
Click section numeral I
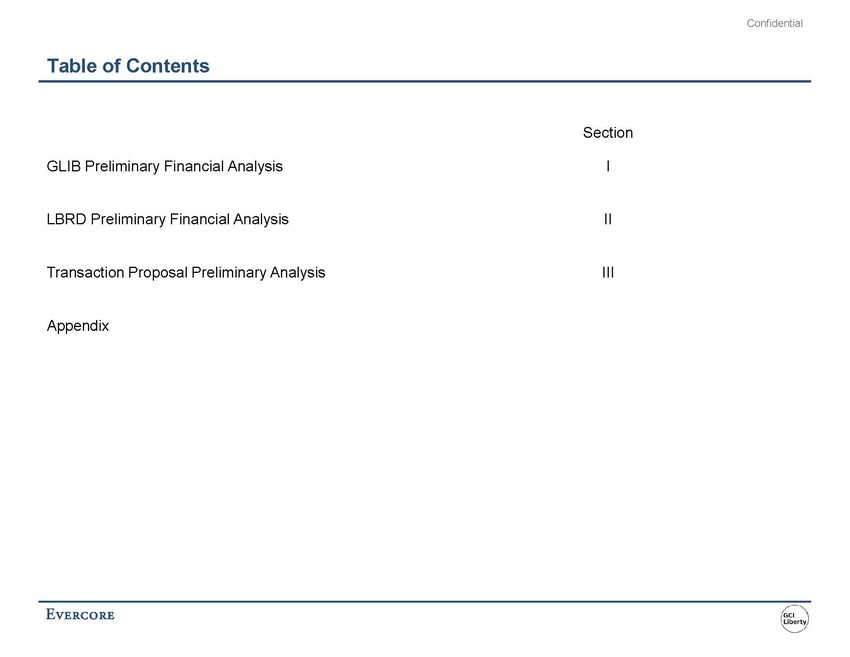608,166
